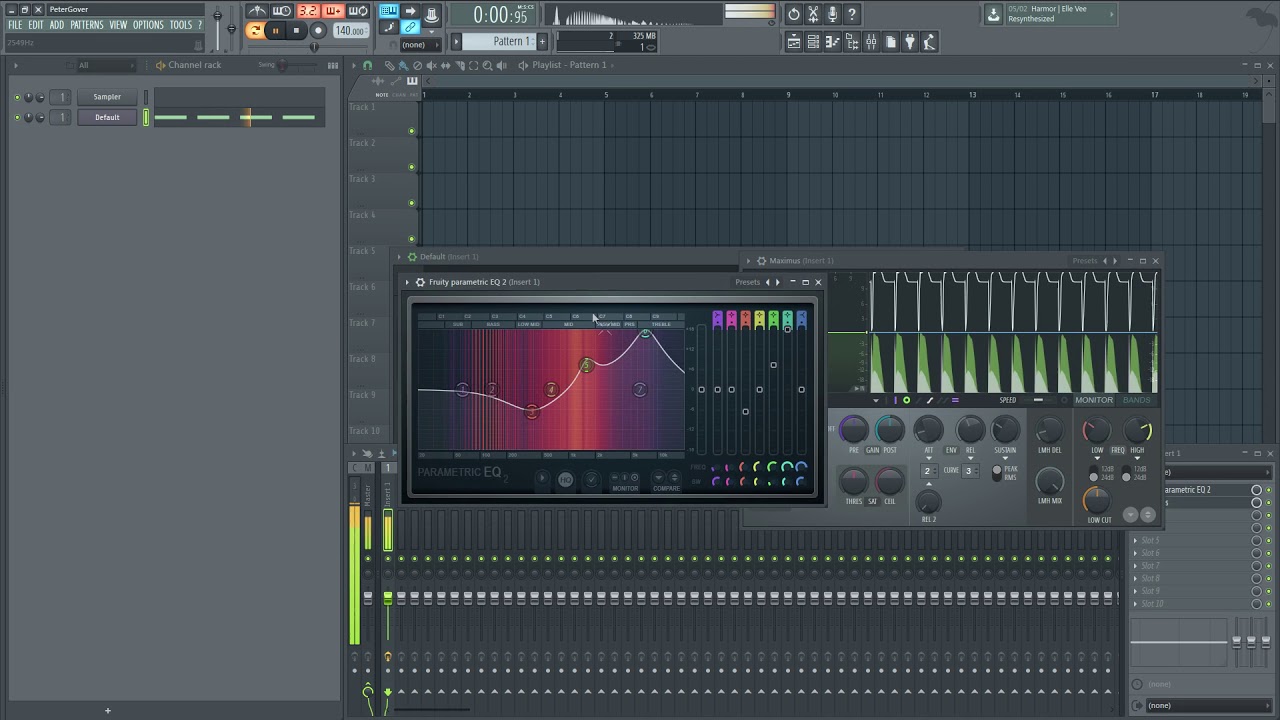This screenshot has width=1280, height=720.
Task: Open the OPTIONS menu
Action: (x=148, y=25)
